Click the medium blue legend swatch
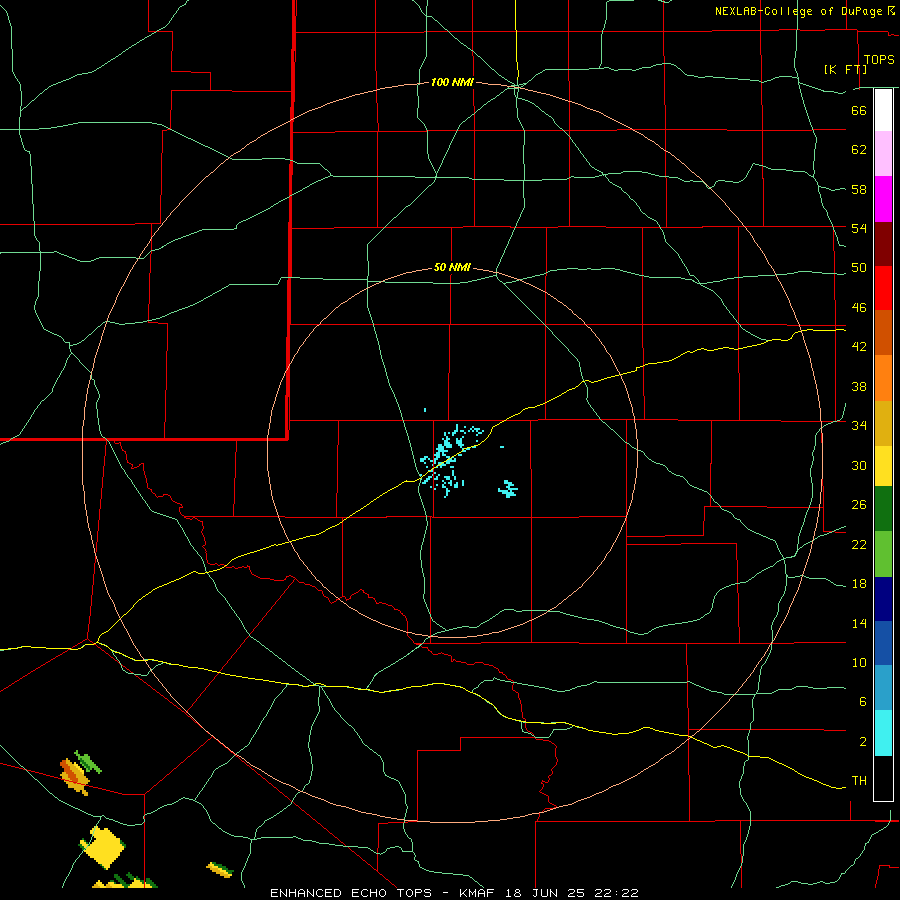The image size is (900, 900). 883,643
